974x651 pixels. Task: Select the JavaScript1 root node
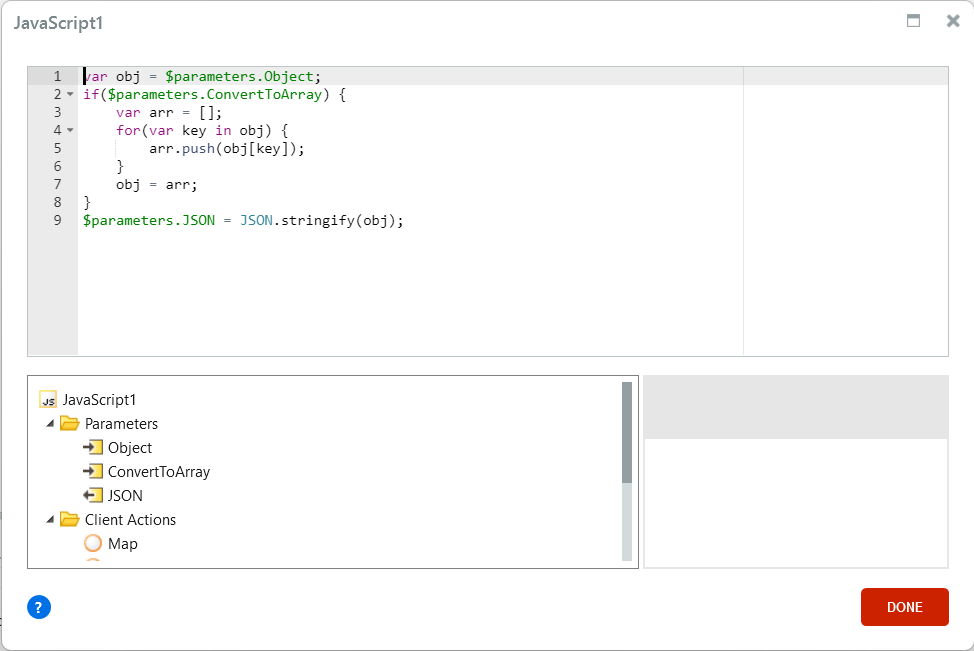[100, 399]
